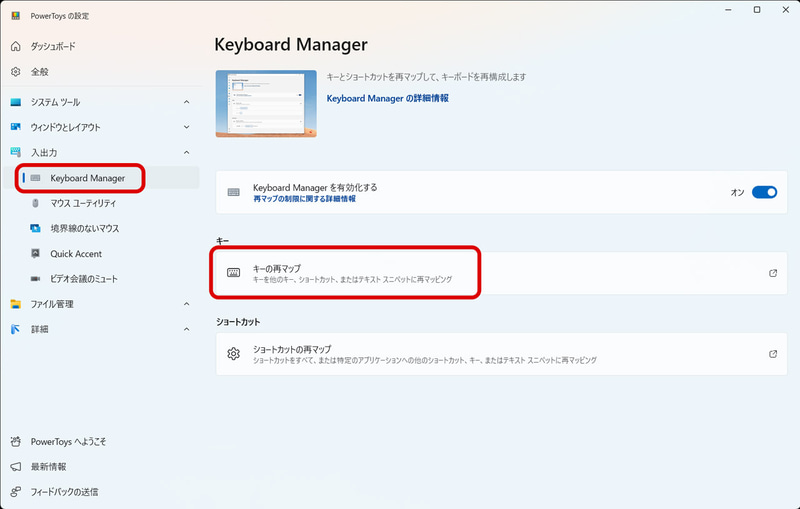This screenshot has width=800, height=509.
Task: Click the フィードバックの送信 icon
Action: 16,492
